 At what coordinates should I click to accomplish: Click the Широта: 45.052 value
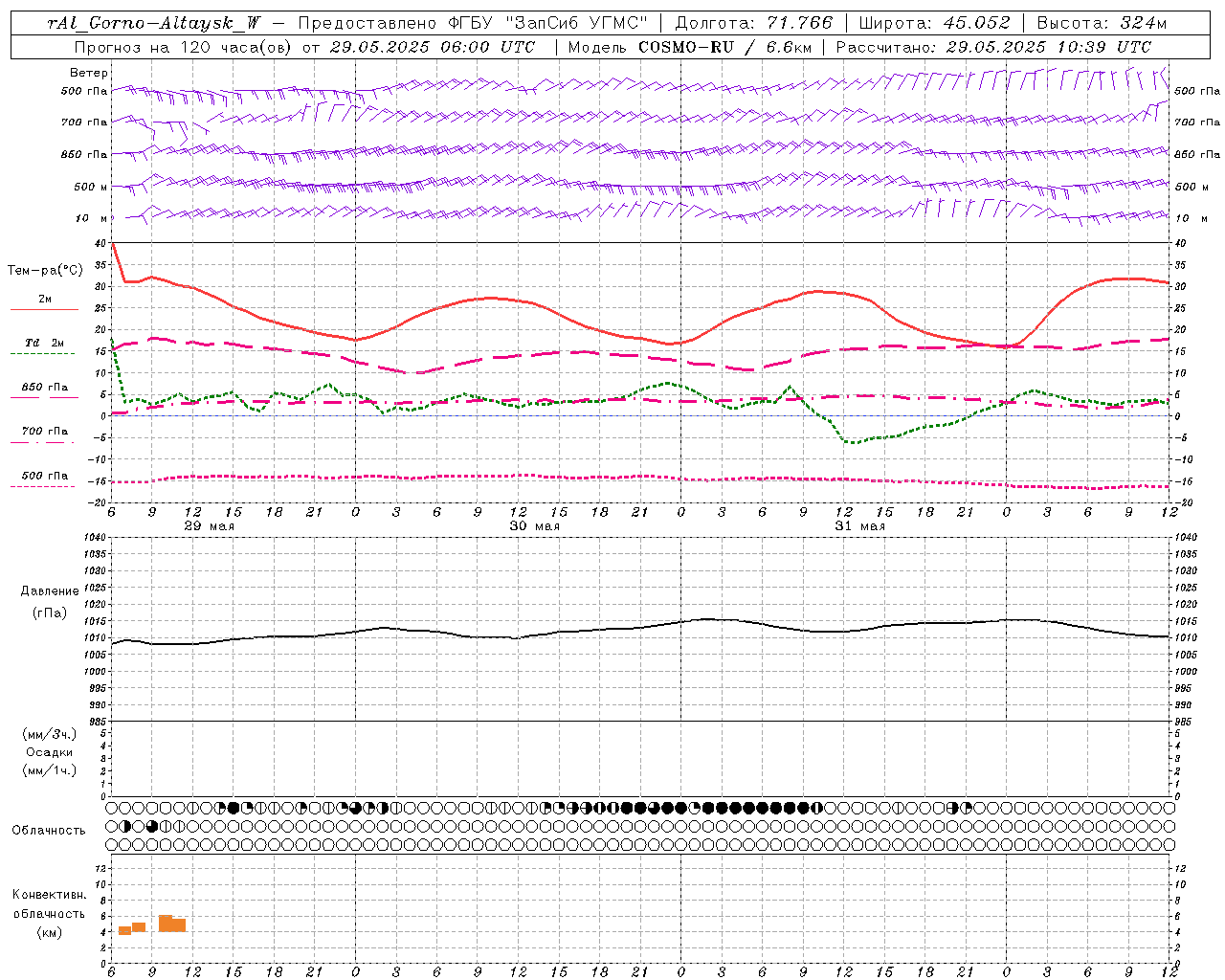(934, 23)
